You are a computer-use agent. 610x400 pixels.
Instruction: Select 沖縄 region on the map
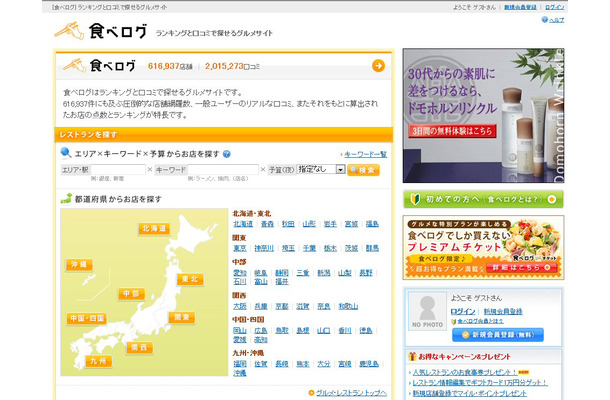click(79, 265)
